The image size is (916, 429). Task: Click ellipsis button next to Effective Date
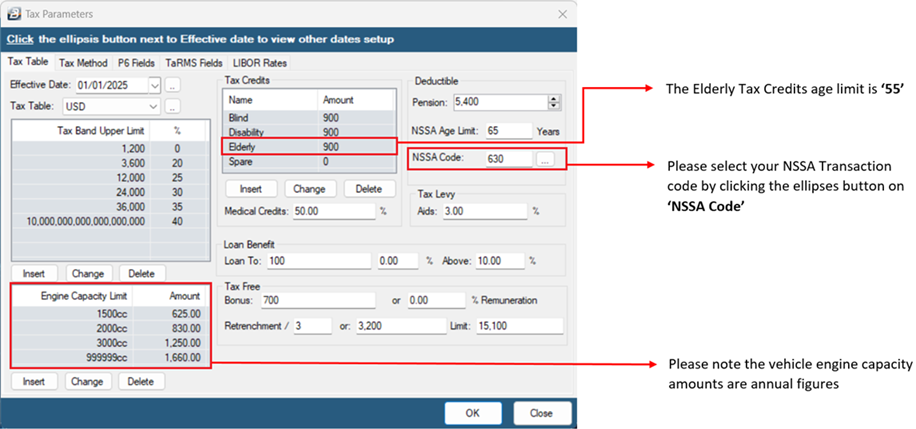(172, 85)
